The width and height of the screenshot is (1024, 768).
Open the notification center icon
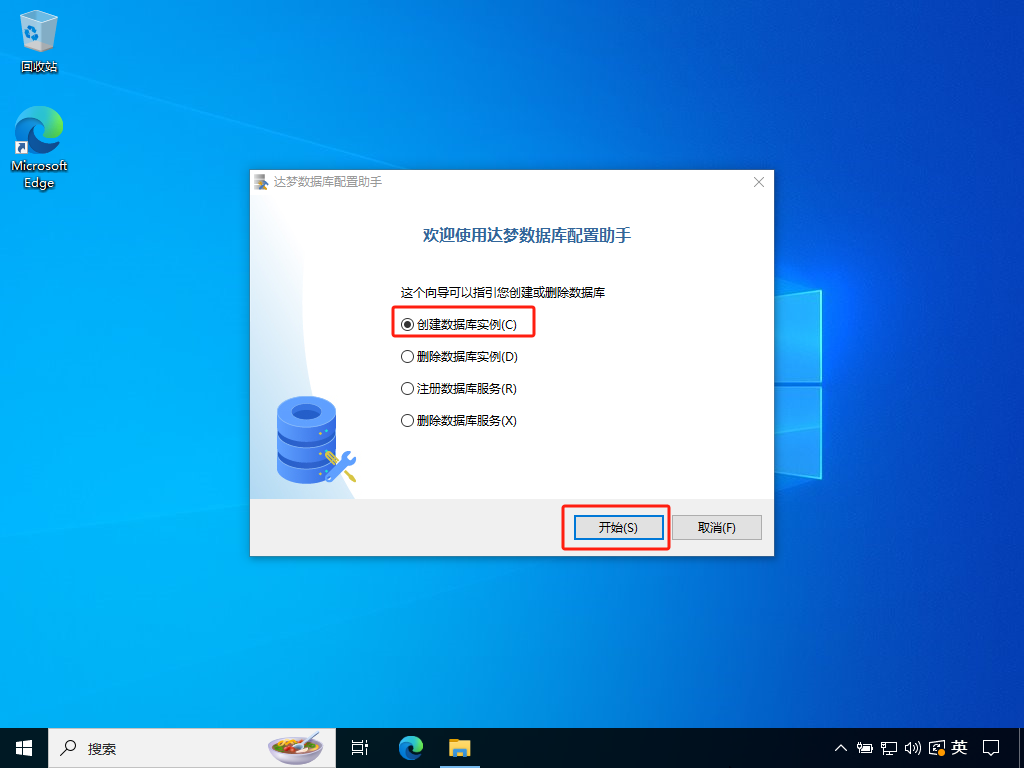coord(991,748)
